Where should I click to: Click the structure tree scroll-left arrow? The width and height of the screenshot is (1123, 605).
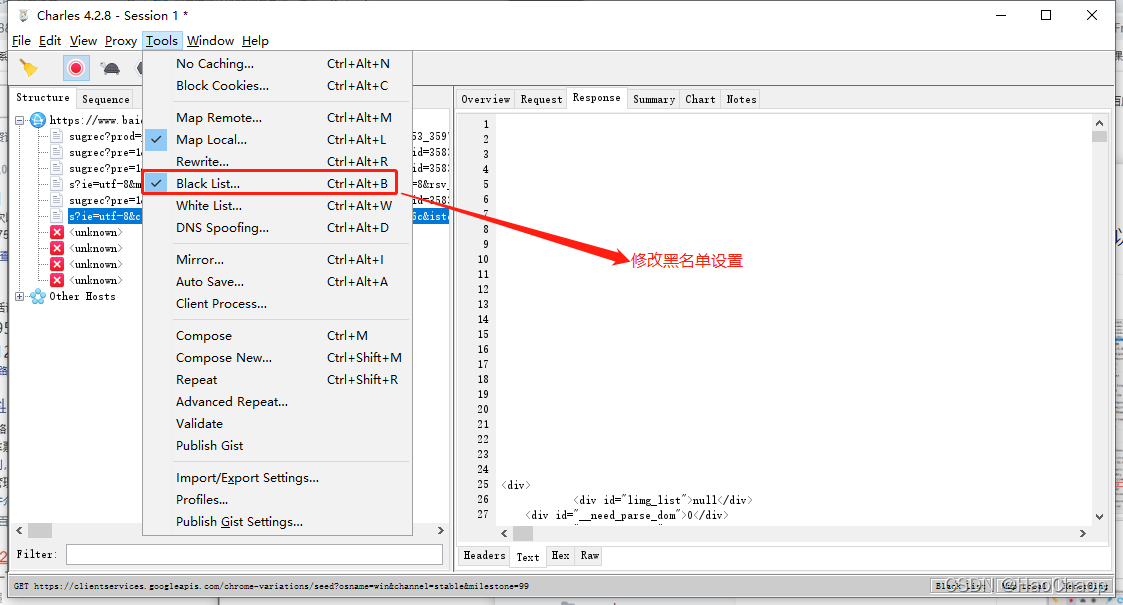(x=19, y=531)
